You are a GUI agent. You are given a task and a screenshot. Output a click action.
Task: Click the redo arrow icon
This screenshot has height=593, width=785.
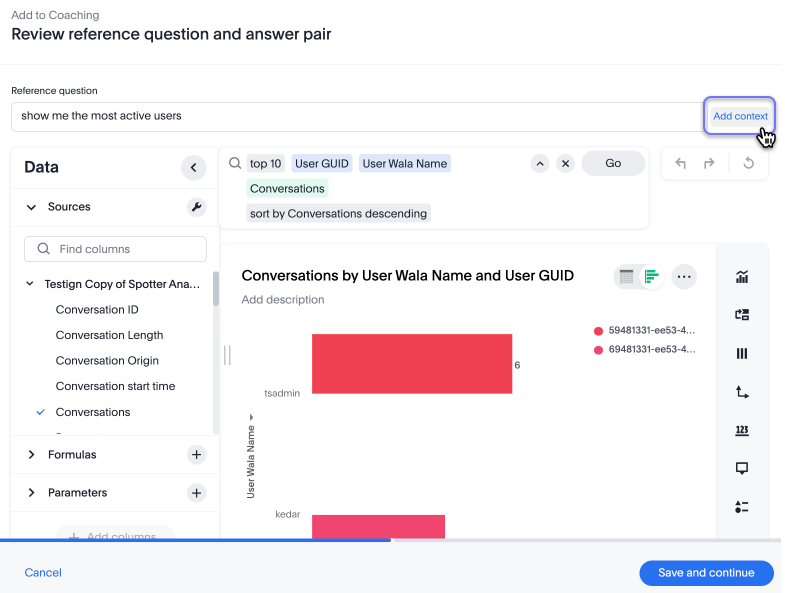709,163
